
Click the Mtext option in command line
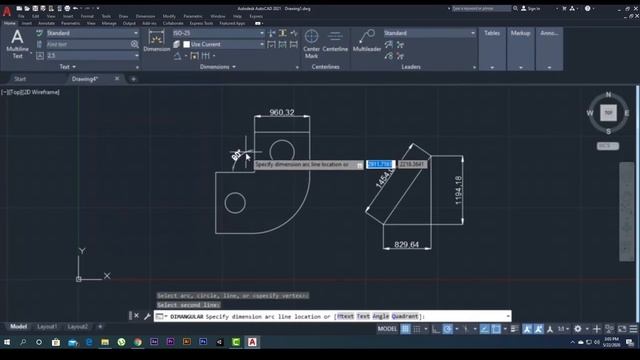pyautogui.click(x=345, y=316)
